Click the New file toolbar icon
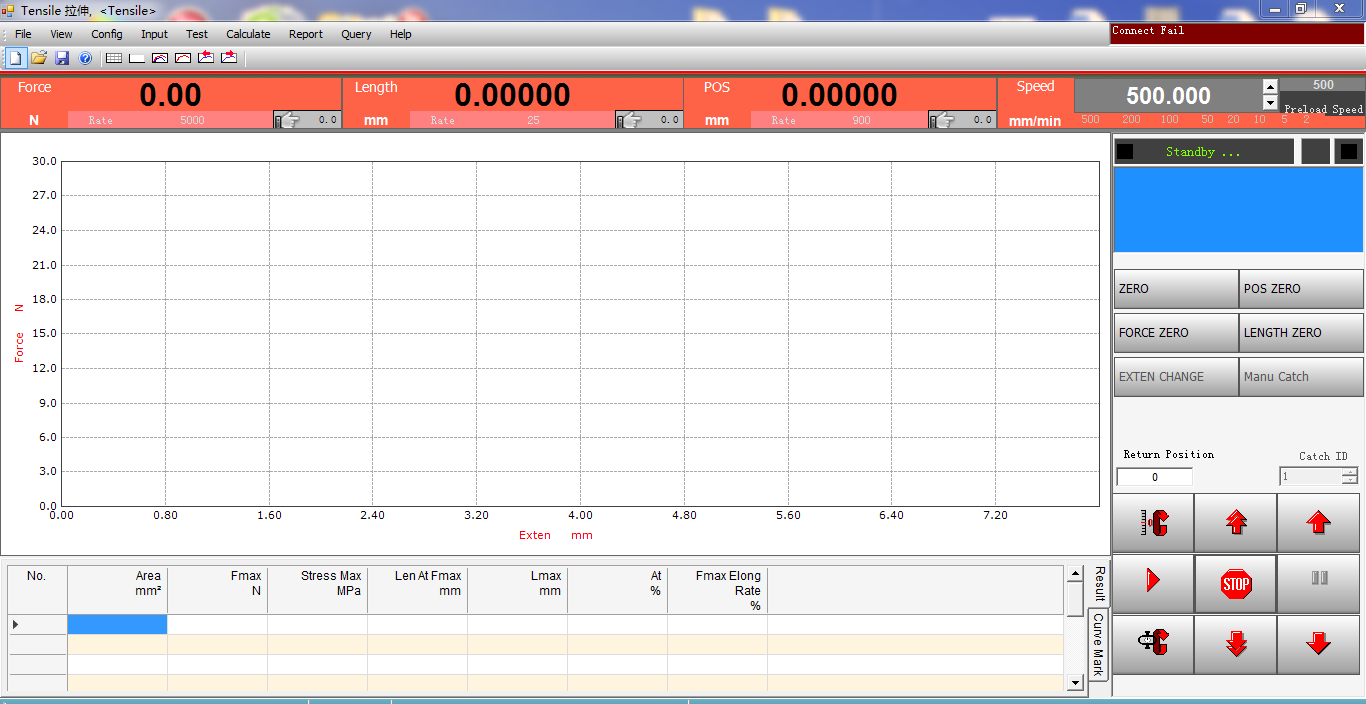 coord(16,58)
